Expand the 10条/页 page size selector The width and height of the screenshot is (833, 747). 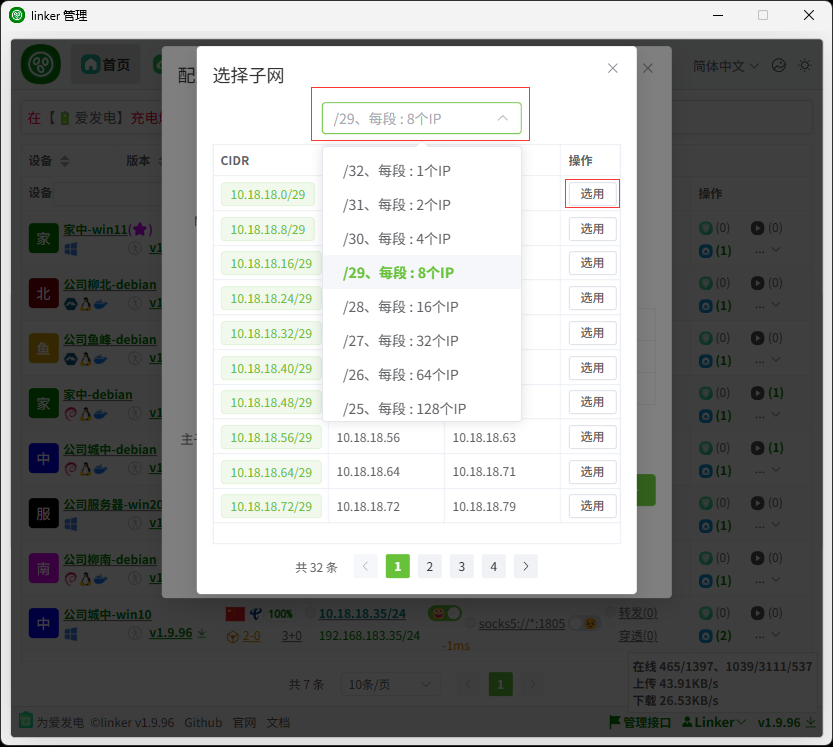(390, 684)
